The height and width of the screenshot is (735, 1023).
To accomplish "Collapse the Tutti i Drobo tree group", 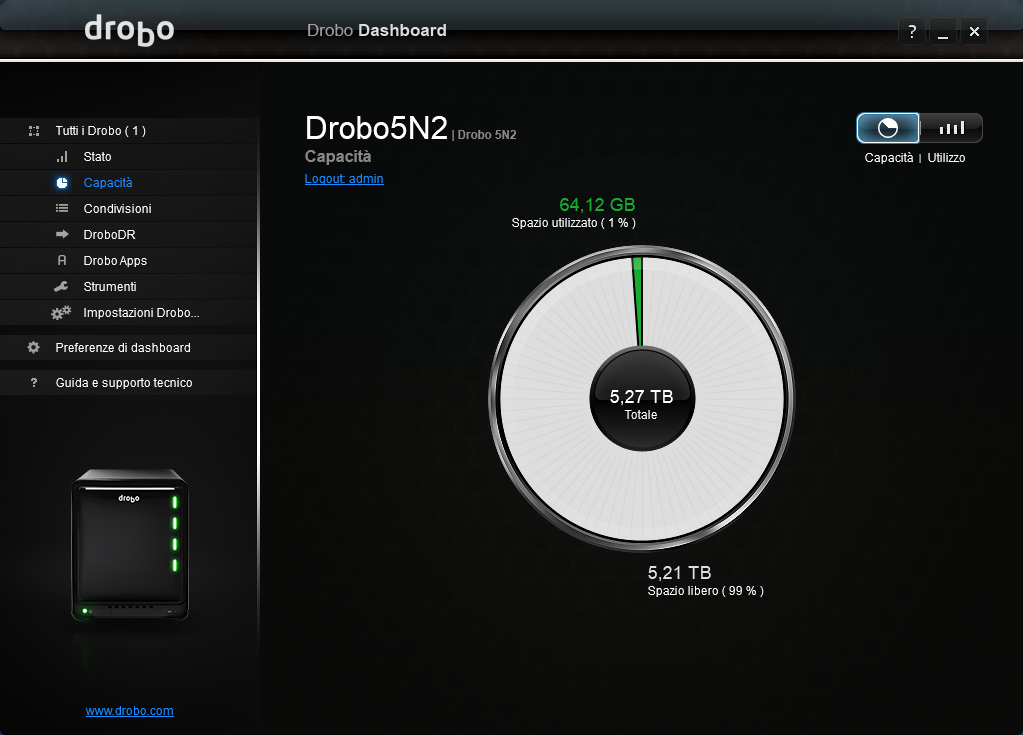I will pyautogui.click(x=34, y=131).
